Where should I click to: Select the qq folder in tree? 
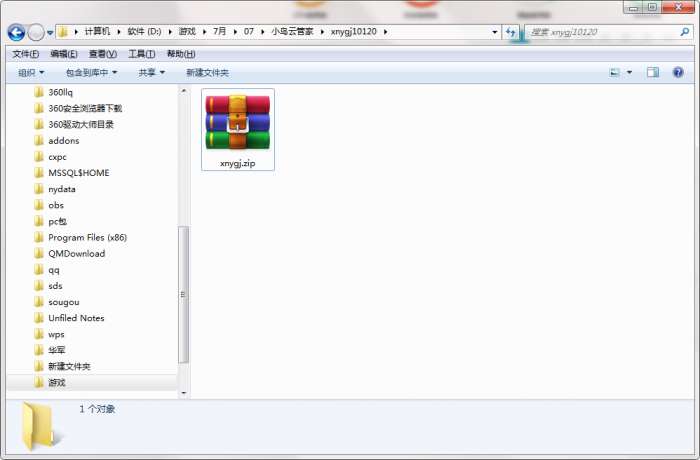(54, 270)
